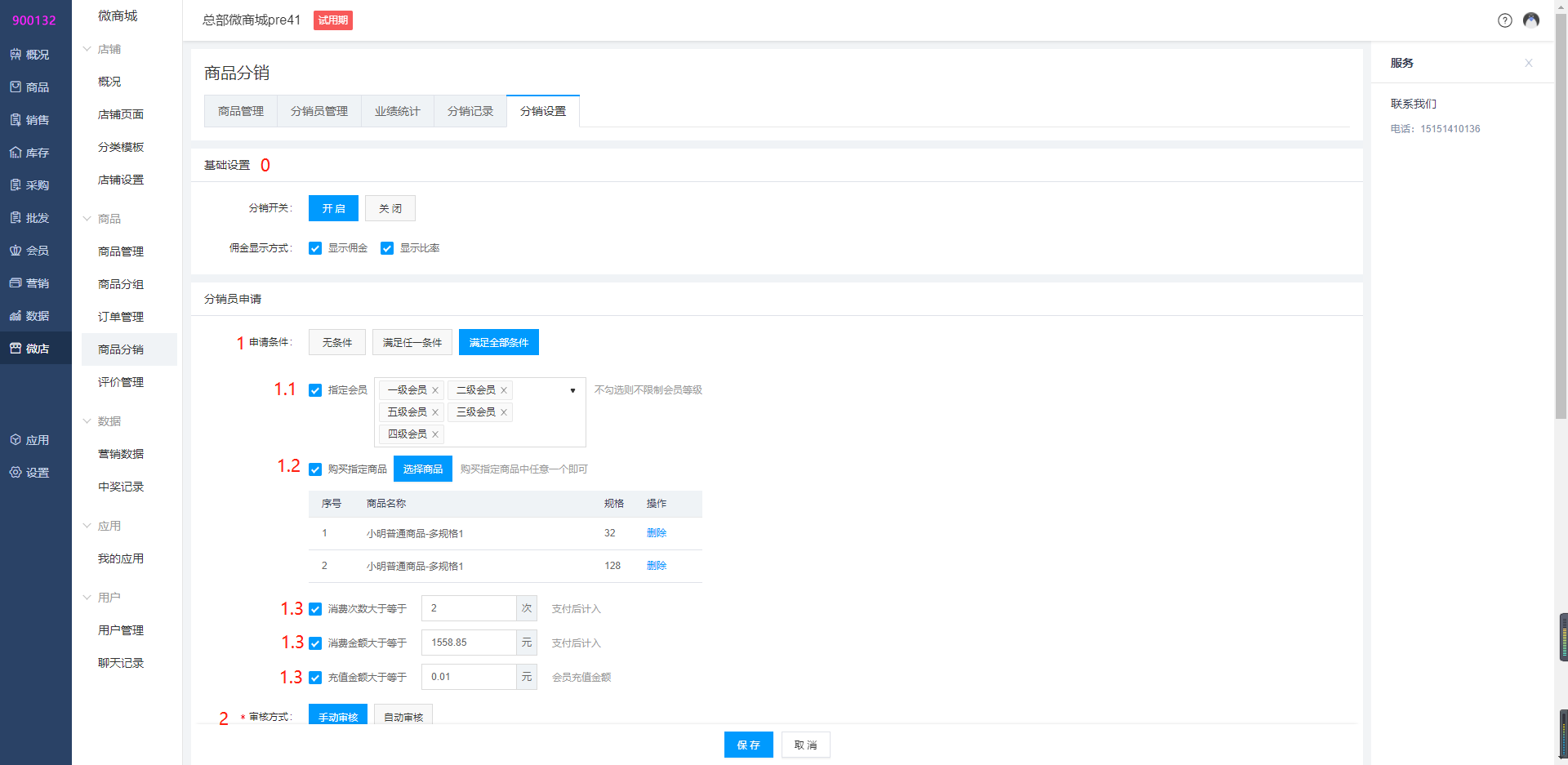Open 商品 in the left sidebar
The width and height of the screenshot is (1568, 765).
[x=29, y=87]
